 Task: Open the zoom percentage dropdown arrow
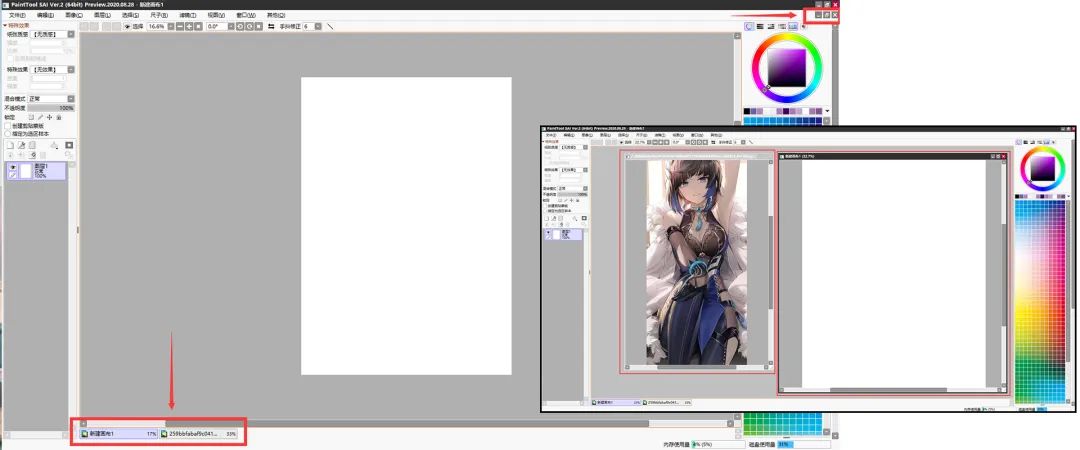pos(171,26)
